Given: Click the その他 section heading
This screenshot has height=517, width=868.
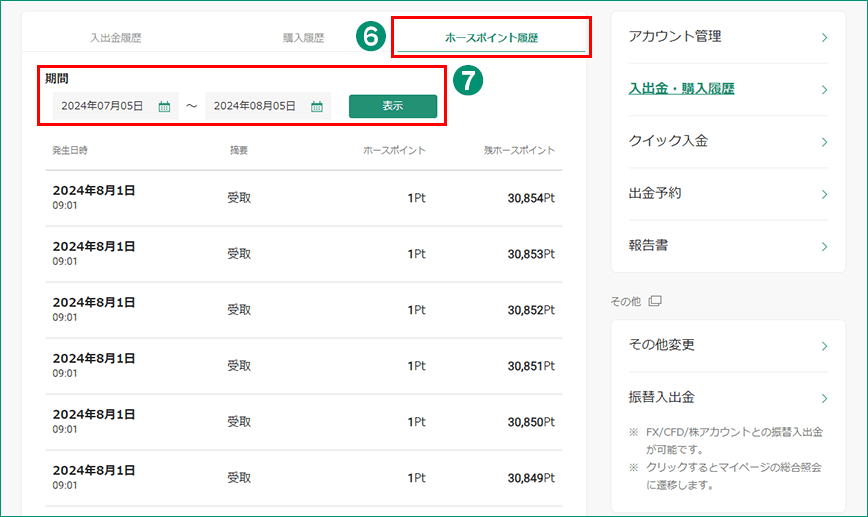Looking at the screenshot, I should click(x=626, y=301).
